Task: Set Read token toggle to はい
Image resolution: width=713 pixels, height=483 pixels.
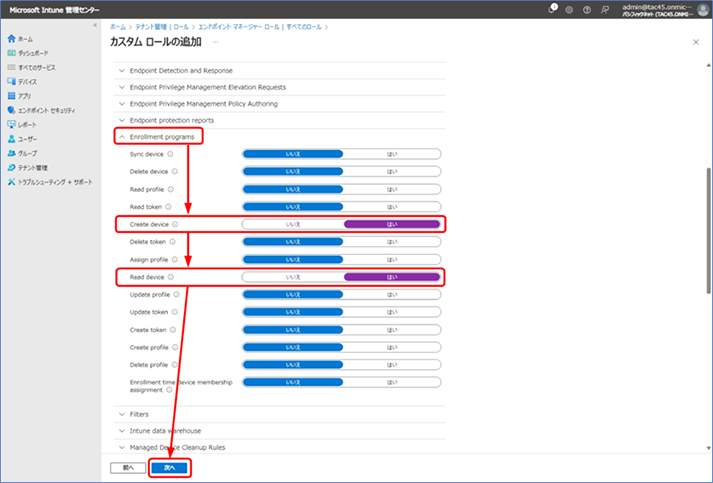Action: (x=392, y=207)
